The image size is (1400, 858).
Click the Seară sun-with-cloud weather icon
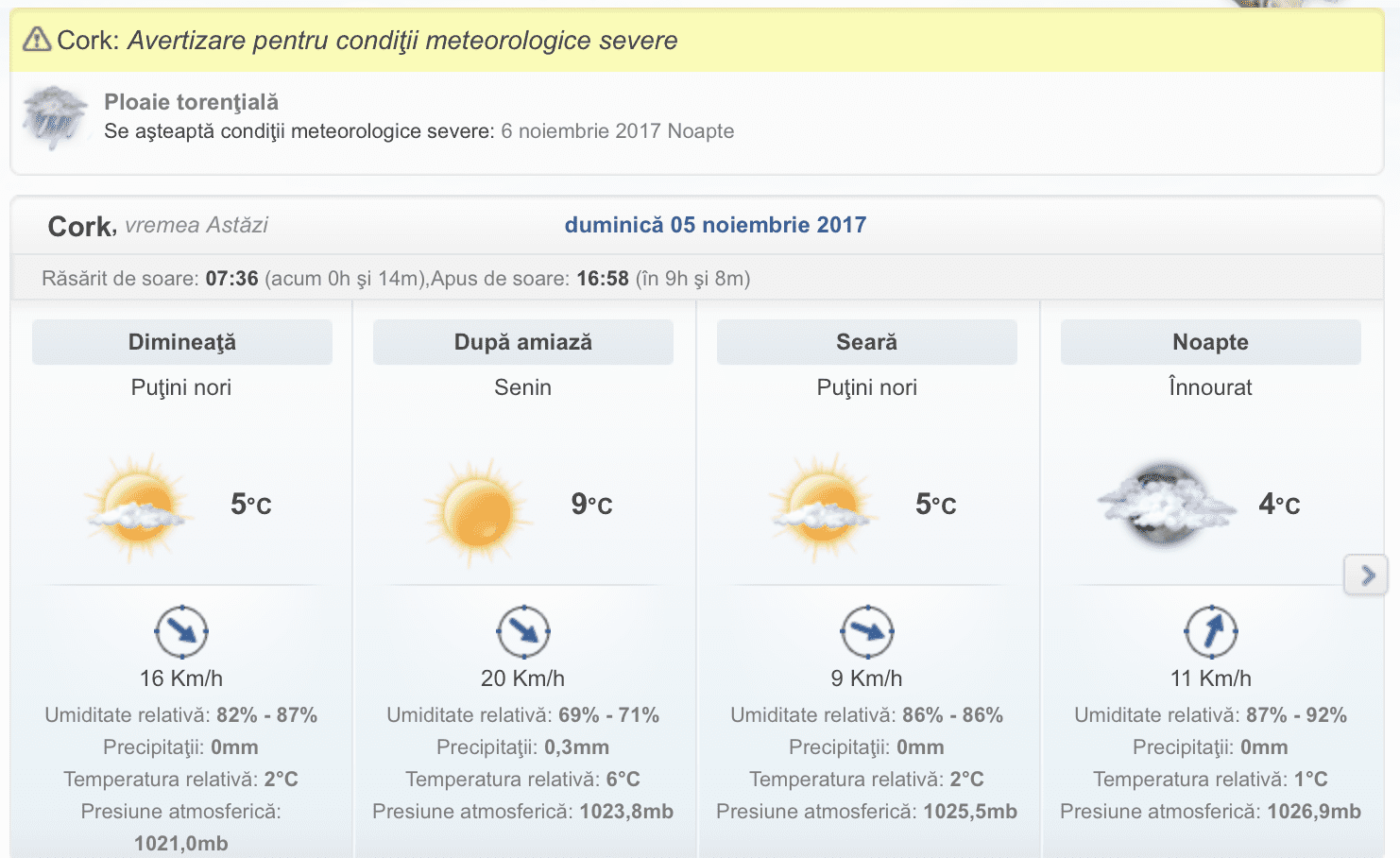[822, 507]
